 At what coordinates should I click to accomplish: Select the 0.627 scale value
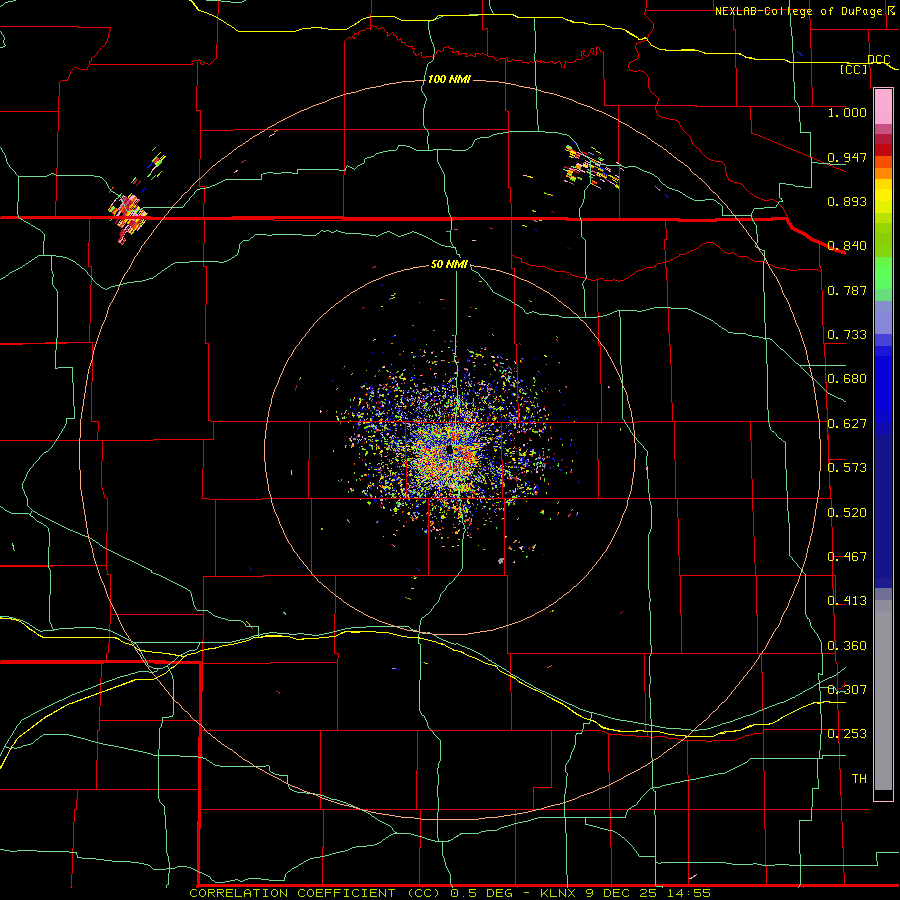coord(847,424)
